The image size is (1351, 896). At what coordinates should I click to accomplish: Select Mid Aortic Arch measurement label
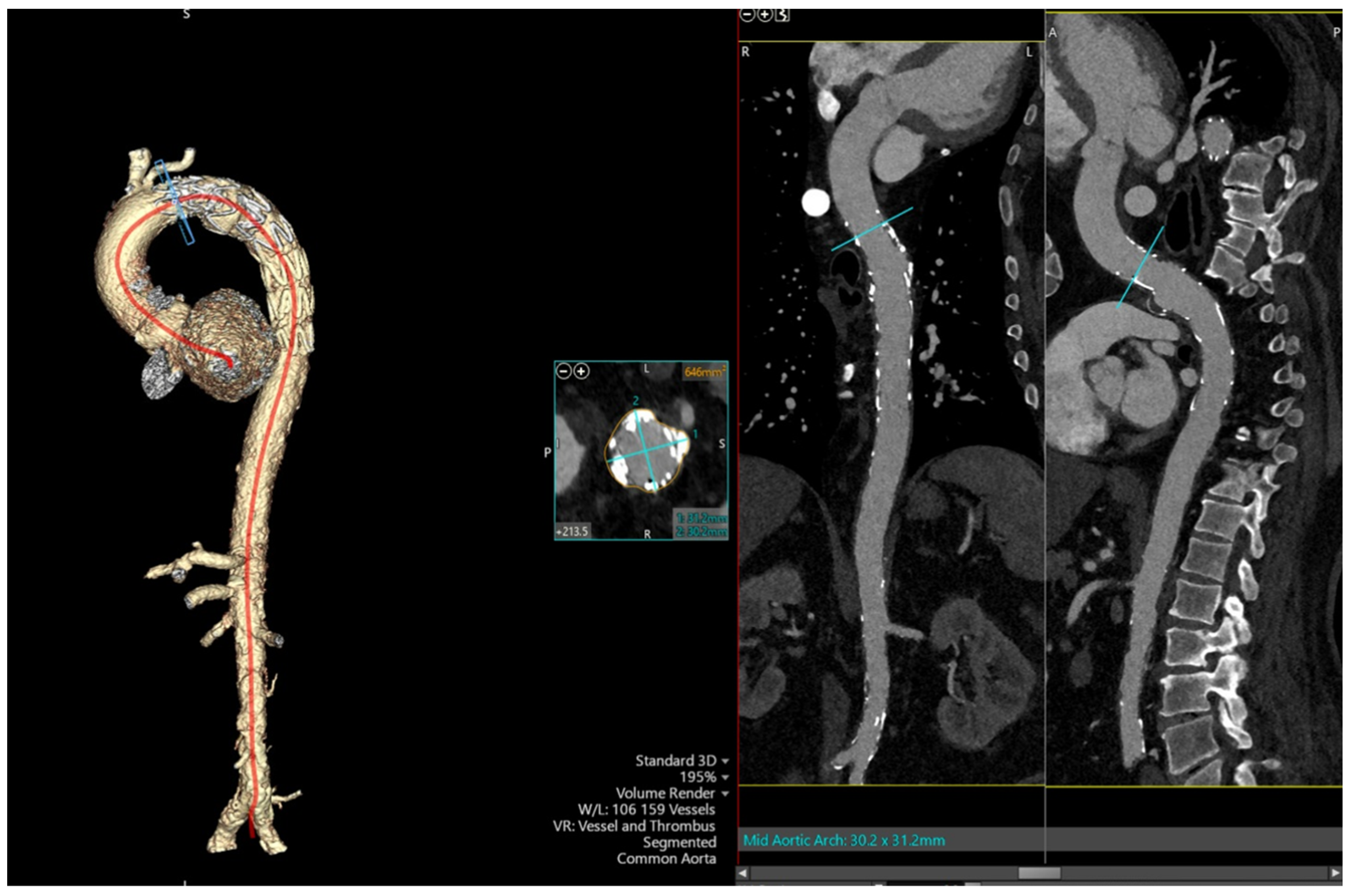pyautogui.click(x=844, y=841)
